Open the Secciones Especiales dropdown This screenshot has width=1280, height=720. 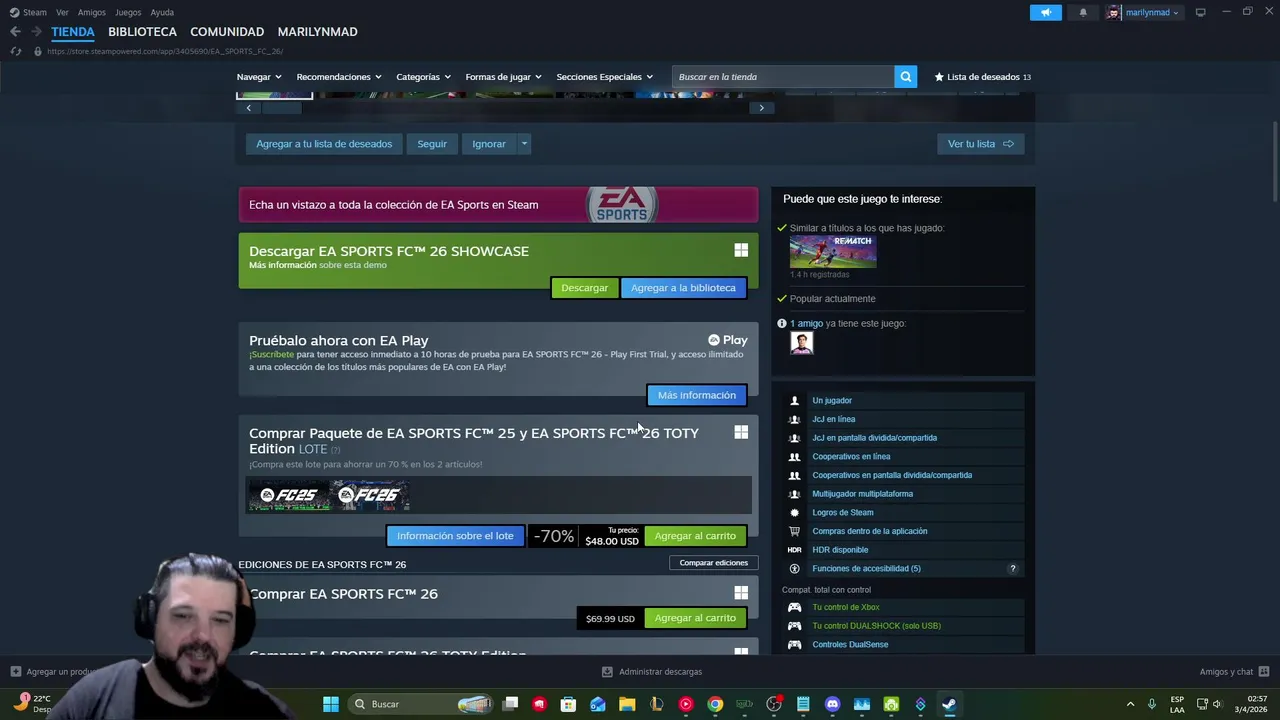click(x=604, y=76)
